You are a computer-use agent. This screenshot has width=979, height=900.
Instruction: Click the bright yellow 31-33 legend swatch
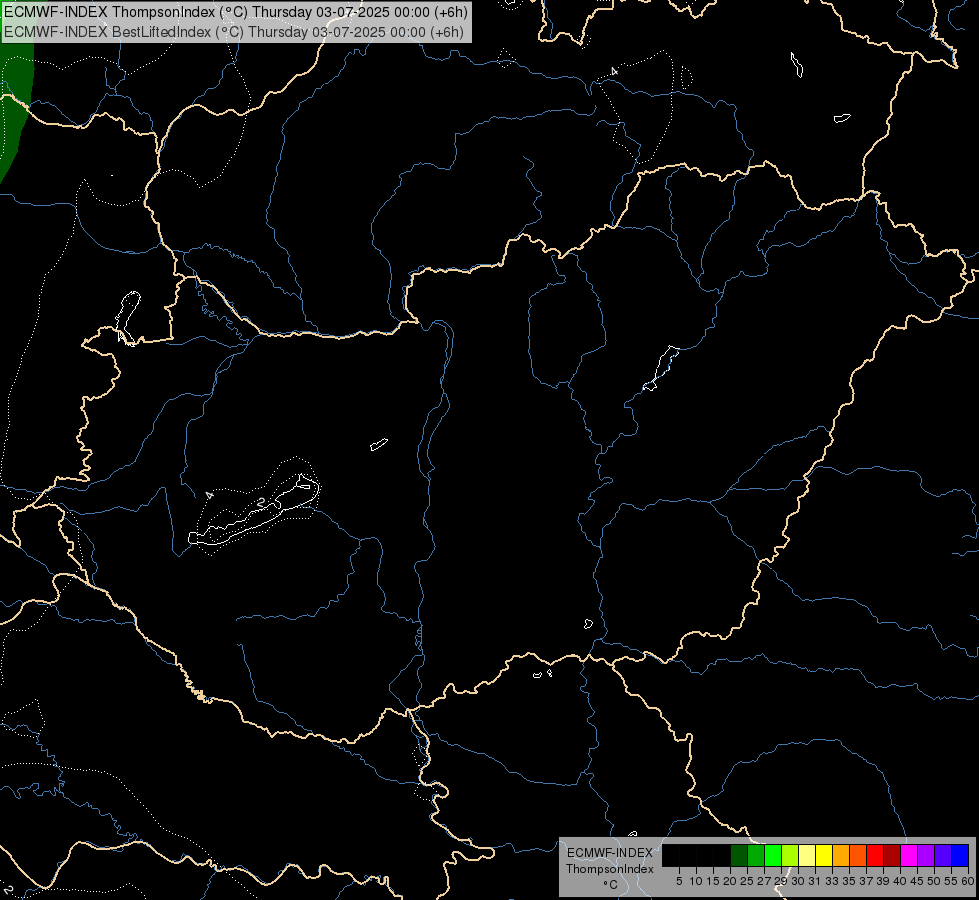824,856
